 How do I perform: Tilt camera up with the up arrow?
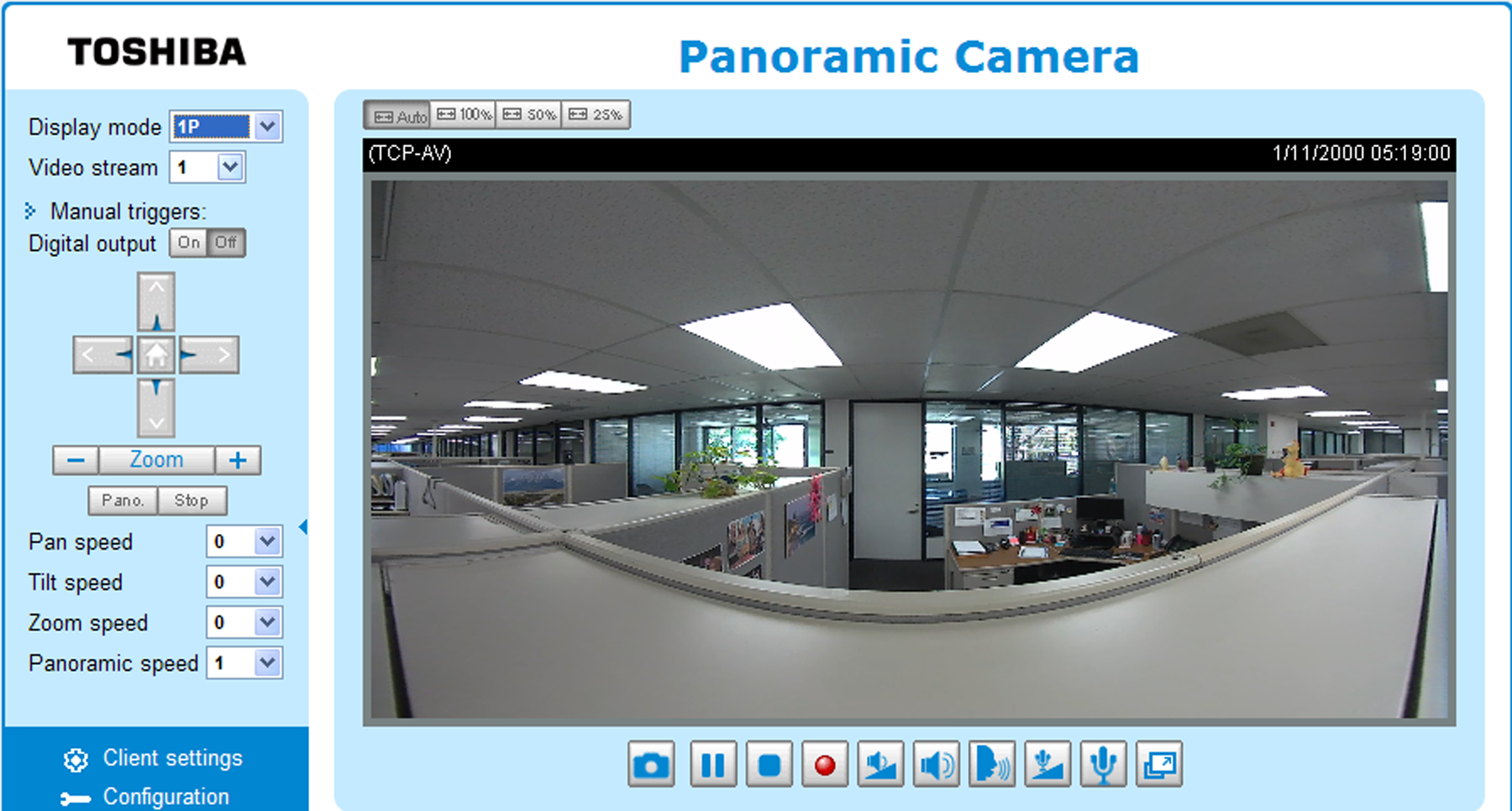pyautogui.click(x=156, y=302)
